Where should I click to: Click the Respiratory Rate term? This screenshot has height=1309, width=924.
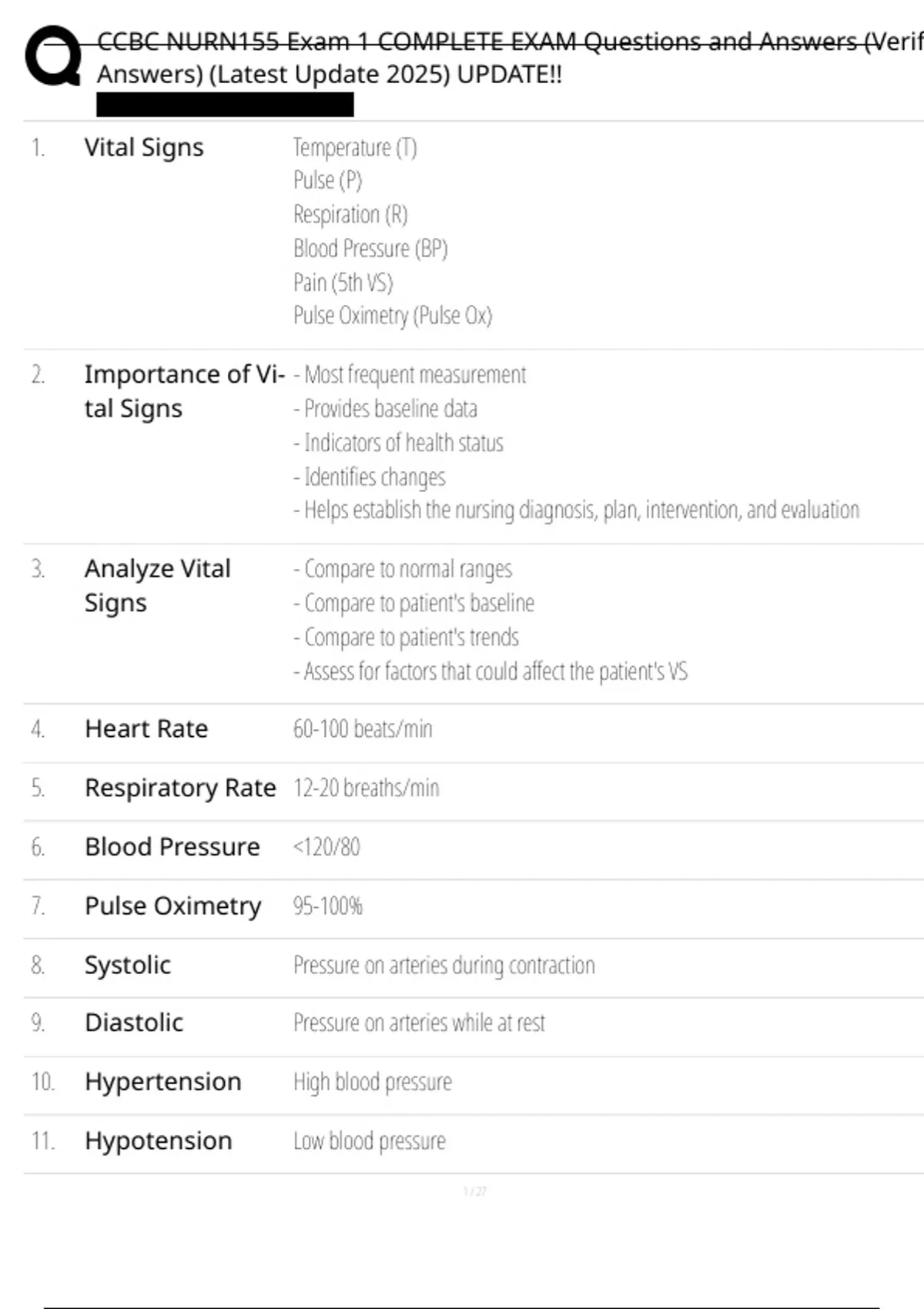(x=180, y=788)
